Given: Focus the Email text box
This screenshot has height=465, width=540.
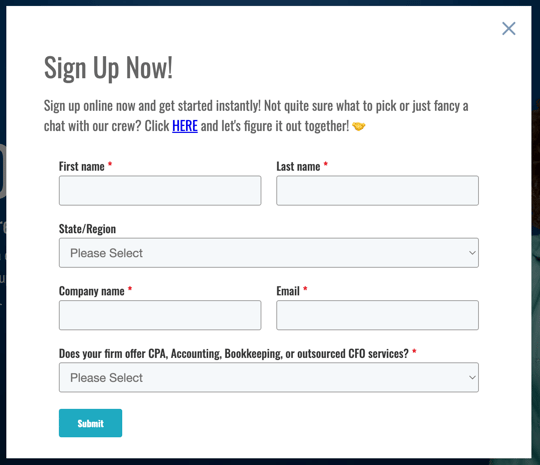Looking at the screenshot, I should [377, 315].
